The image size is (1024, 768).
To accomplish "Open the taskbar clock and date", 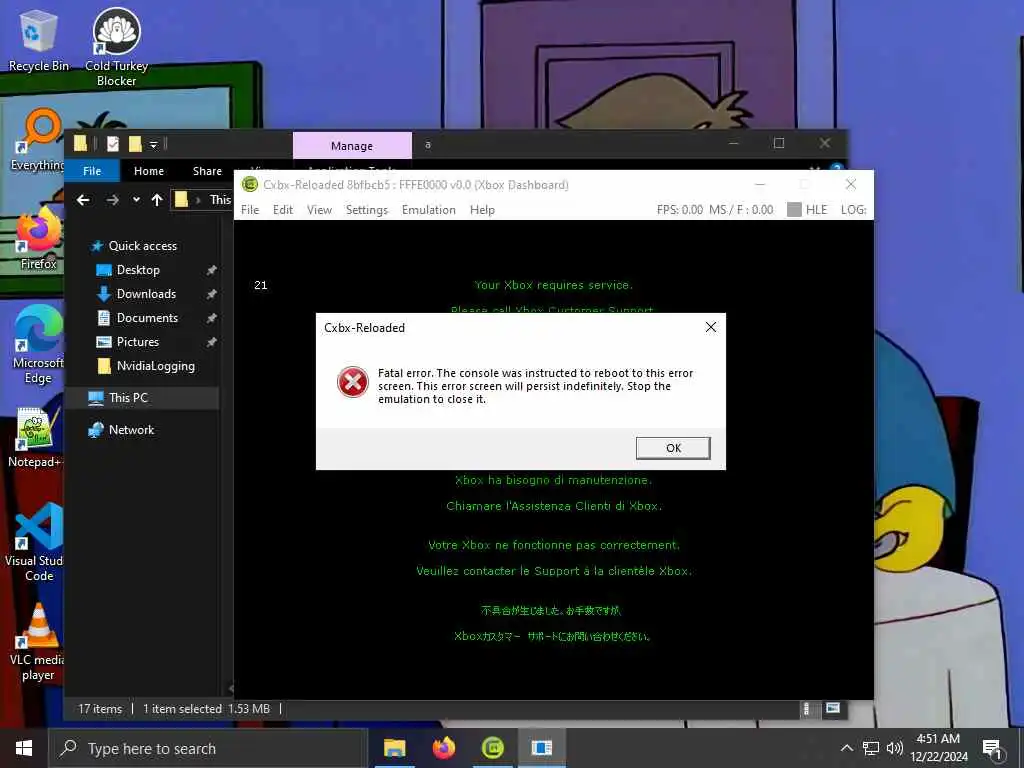I will (938, 748).
